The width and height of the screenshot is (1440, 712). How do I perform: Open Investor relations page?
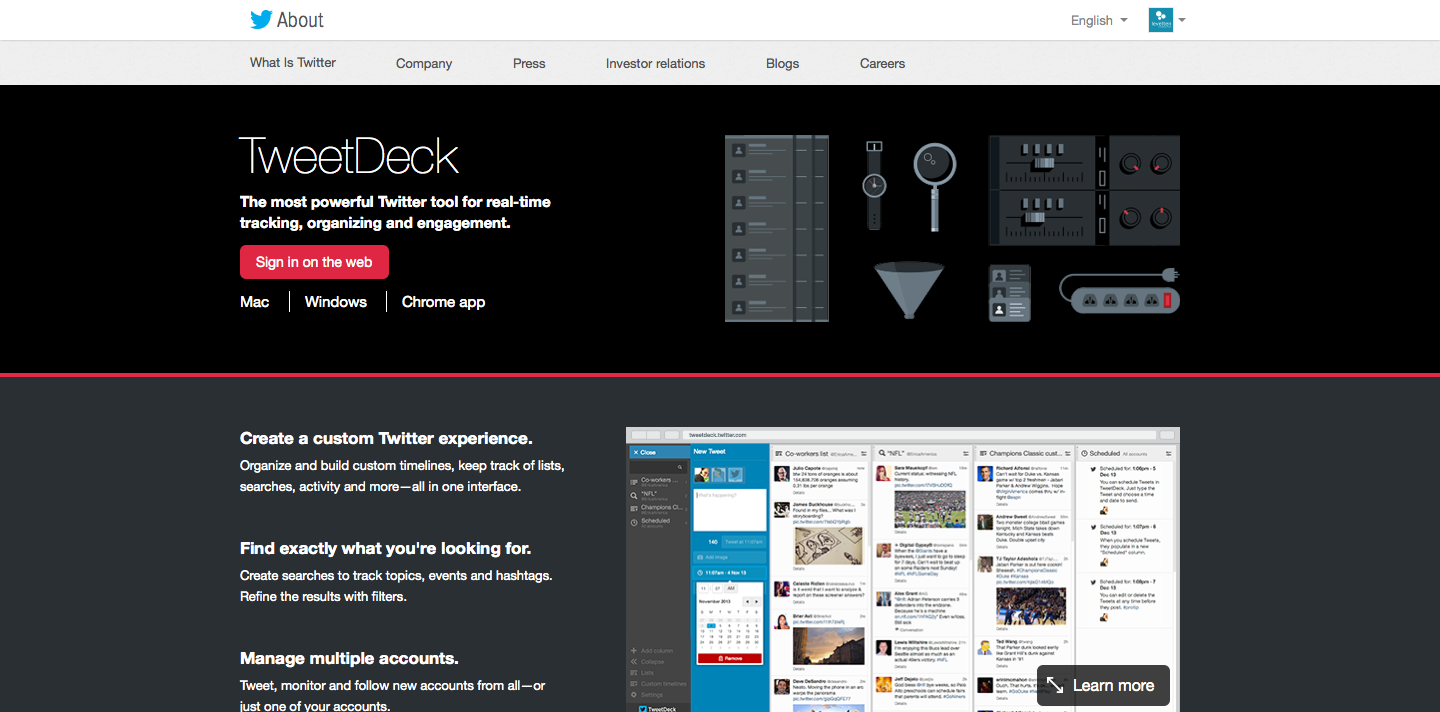655,63
